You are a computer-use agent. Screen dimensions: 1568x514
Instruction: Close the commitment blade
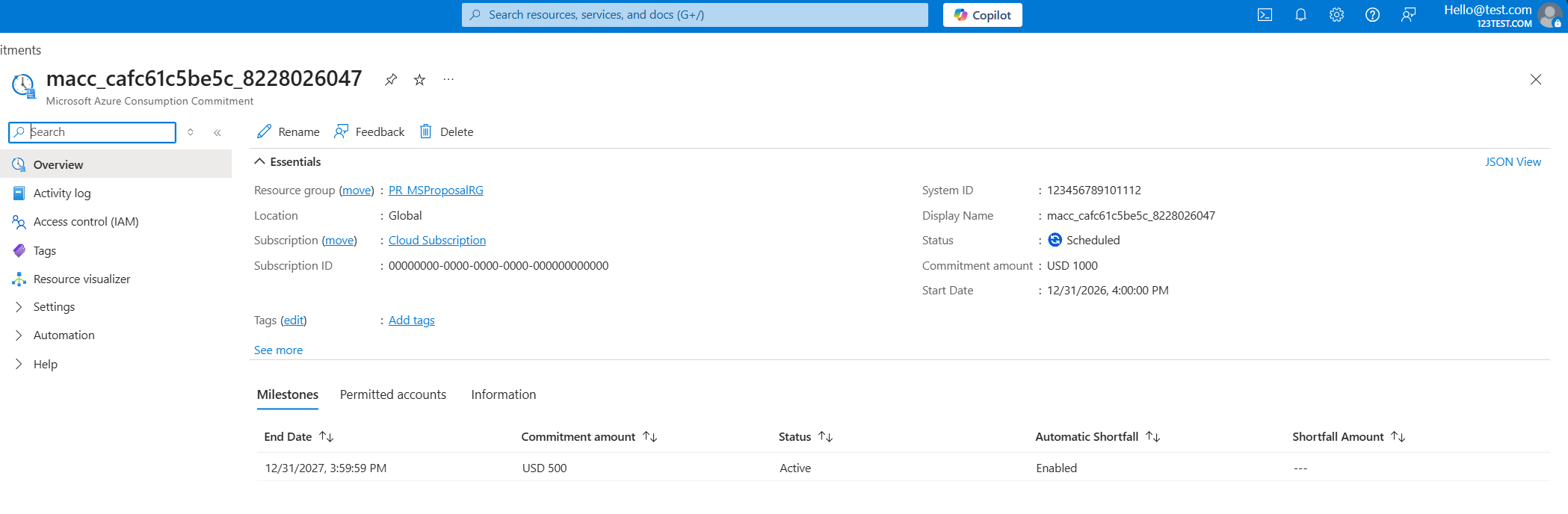click(x=1536, y=79)
